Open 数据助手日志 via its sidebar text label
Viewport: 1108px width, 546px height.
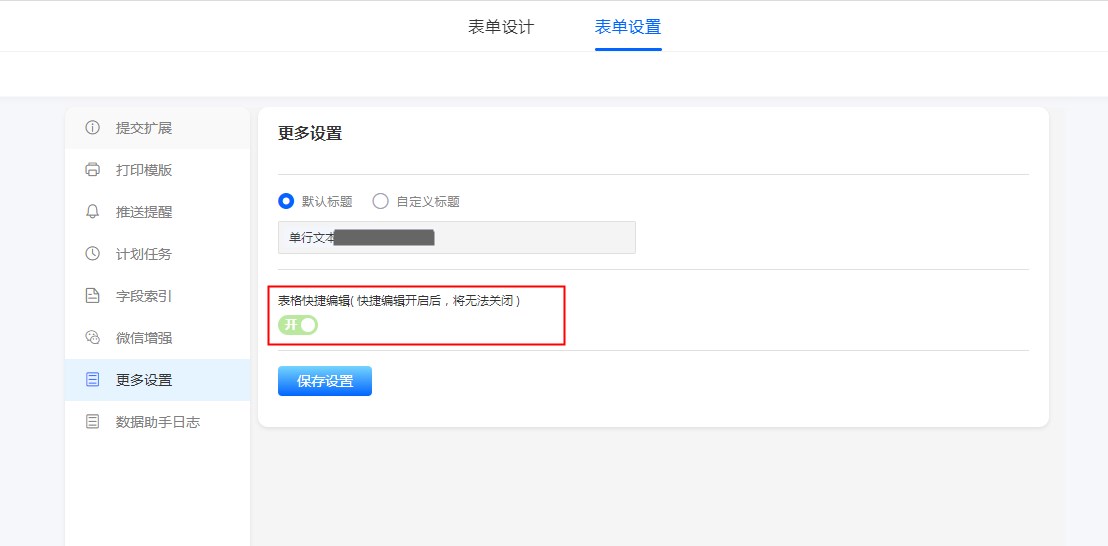pos(158,422)
